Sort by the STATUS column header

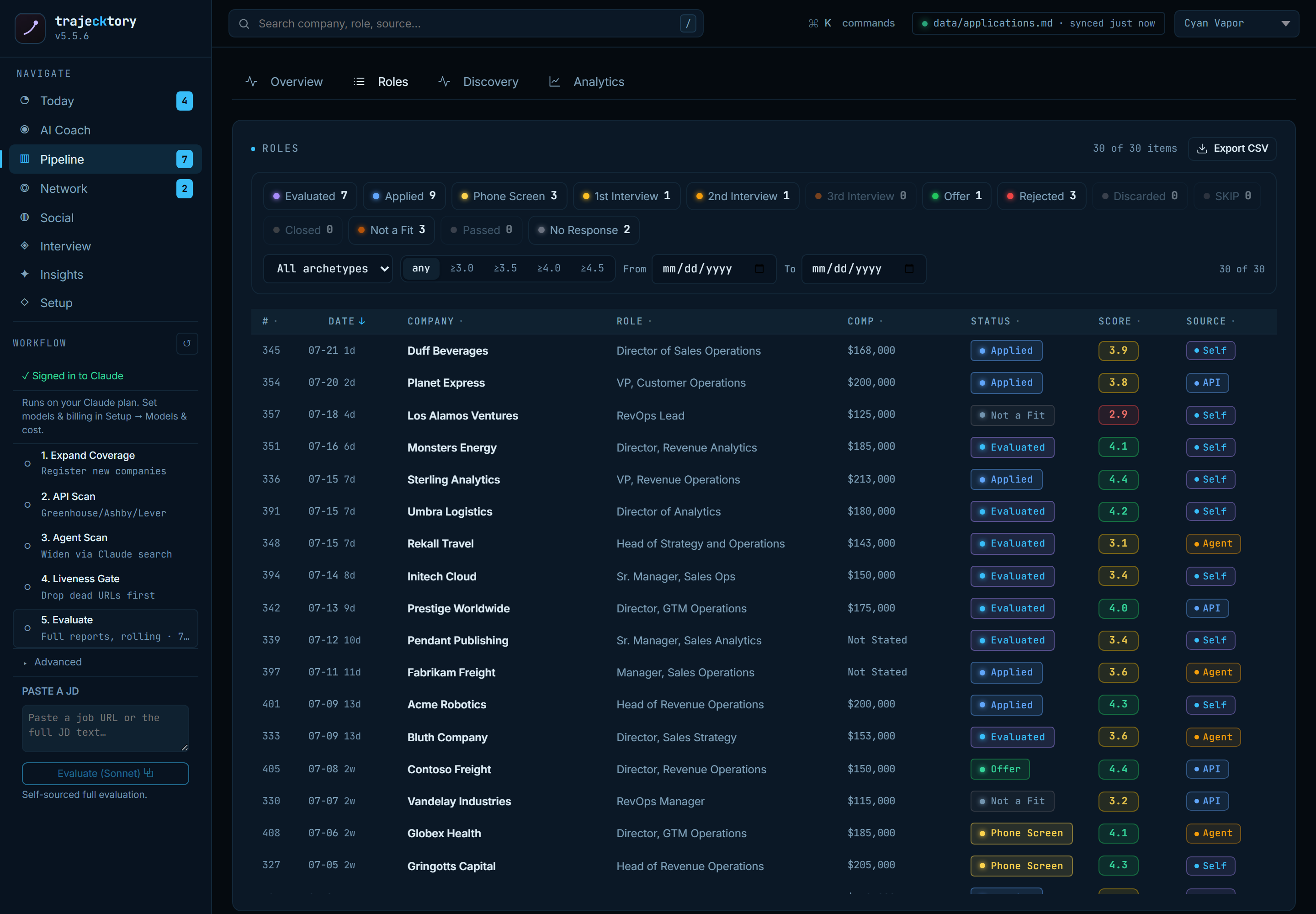click(x=995, y=321)
